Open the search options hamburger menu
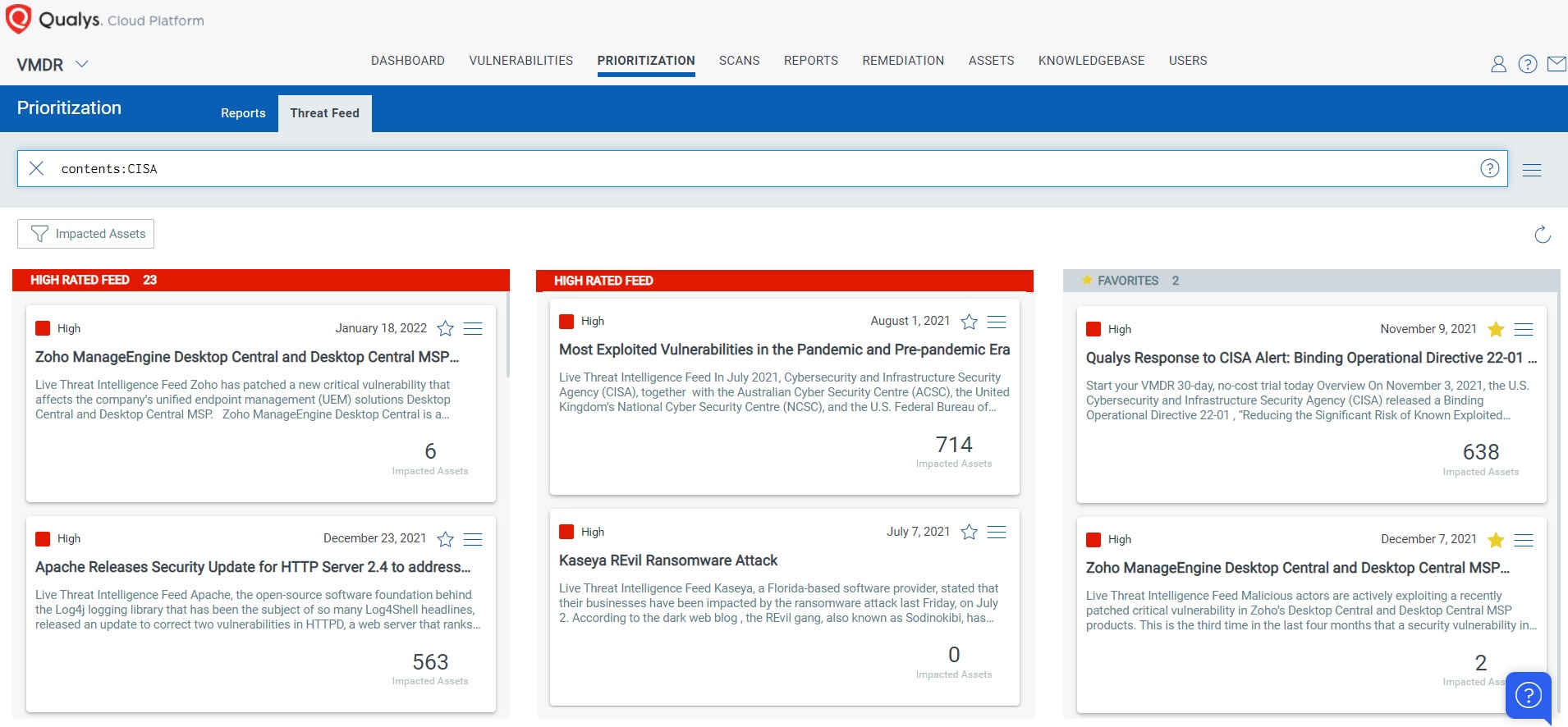 (x=1532, y=170)
